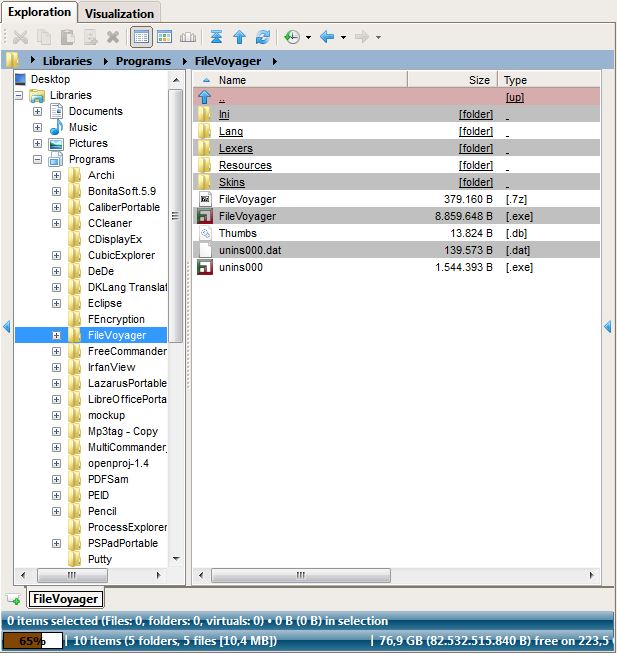Expand the Music tree node
The image size is (617, 654).
point(38,128)
